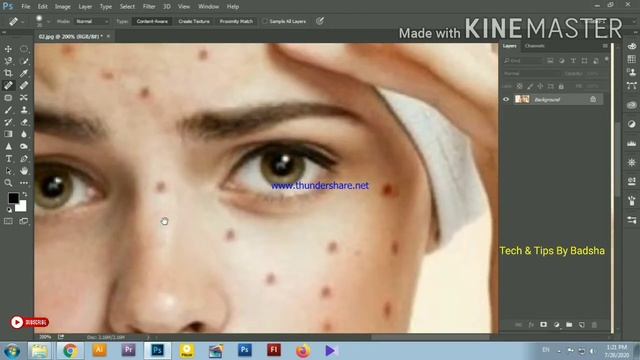Select the Quick Selection brush tool
Viewport: 640px width, 360px height.
(24, 61)
